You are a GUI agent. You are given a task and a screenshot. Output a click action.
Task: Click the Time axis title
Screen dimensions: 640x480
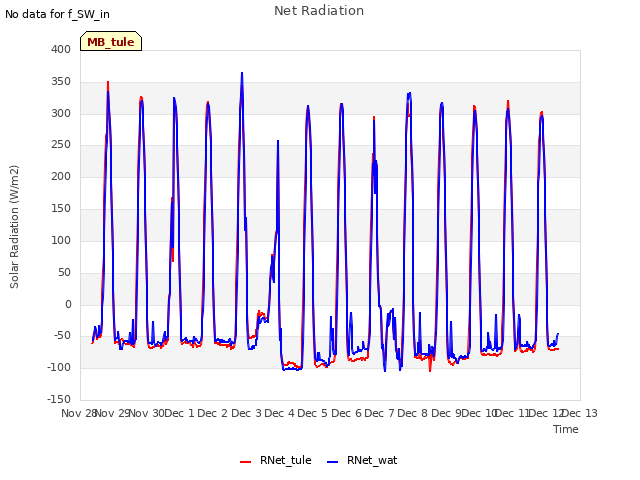click(x=565, y=429)
